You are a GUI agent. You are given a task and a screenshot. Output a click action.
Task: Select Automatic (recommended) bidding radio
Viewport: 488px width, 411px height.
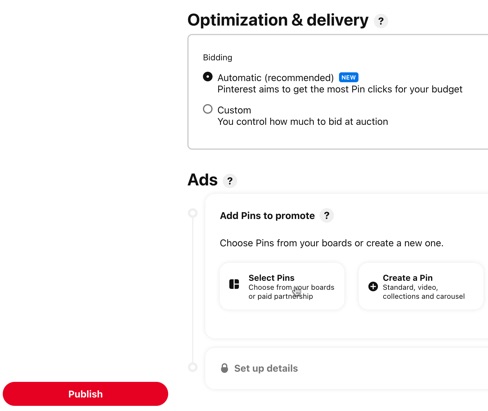208,77
